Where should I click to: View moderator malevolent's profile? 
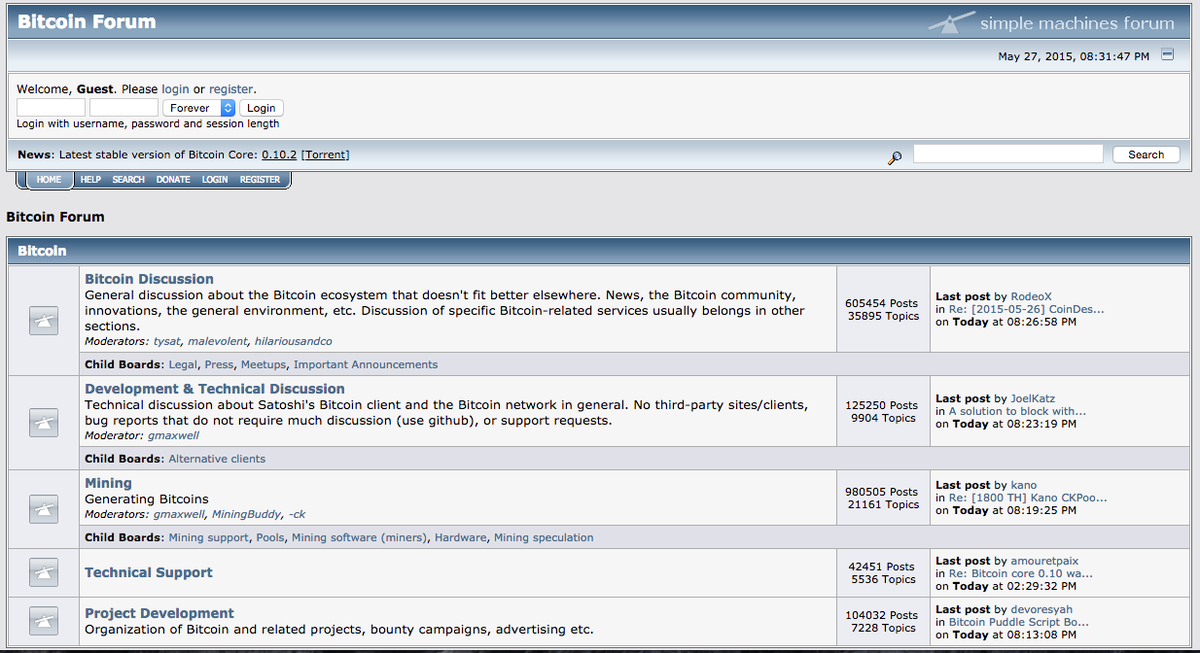(217, 342)
